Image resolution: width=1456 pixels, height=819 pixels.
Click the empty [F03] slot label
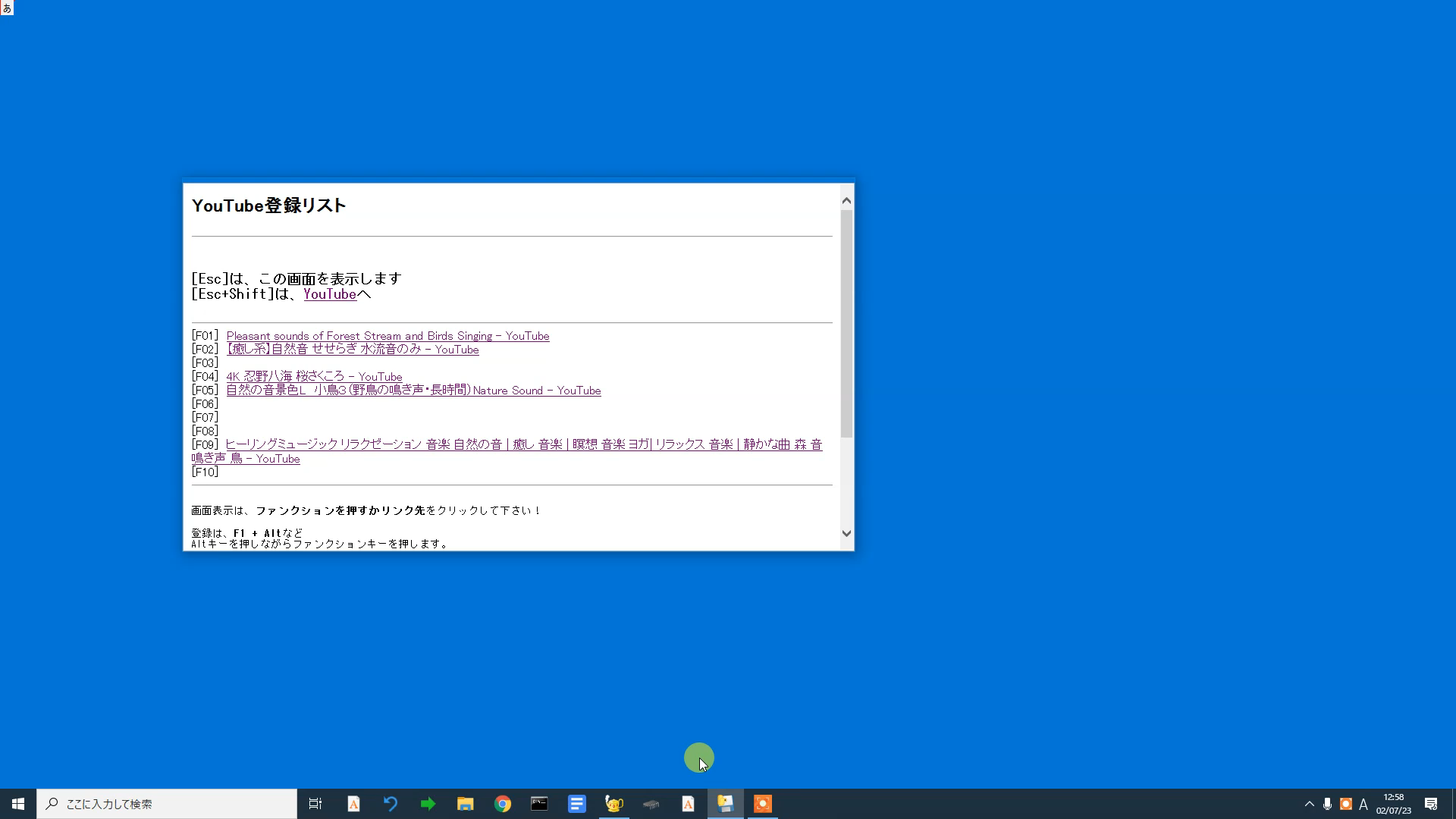205,363
